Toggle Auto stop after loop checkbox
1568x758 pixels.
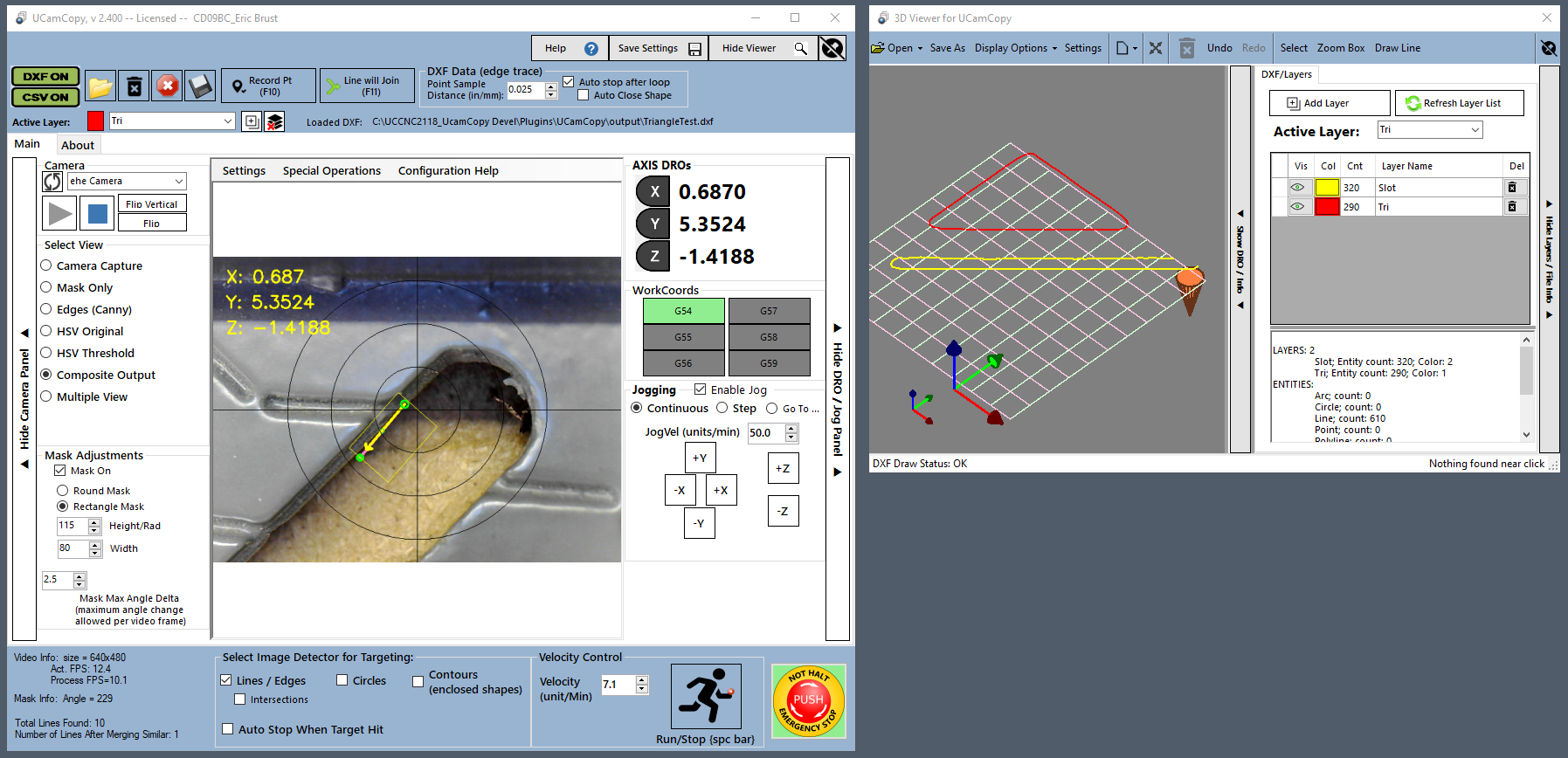569,82
